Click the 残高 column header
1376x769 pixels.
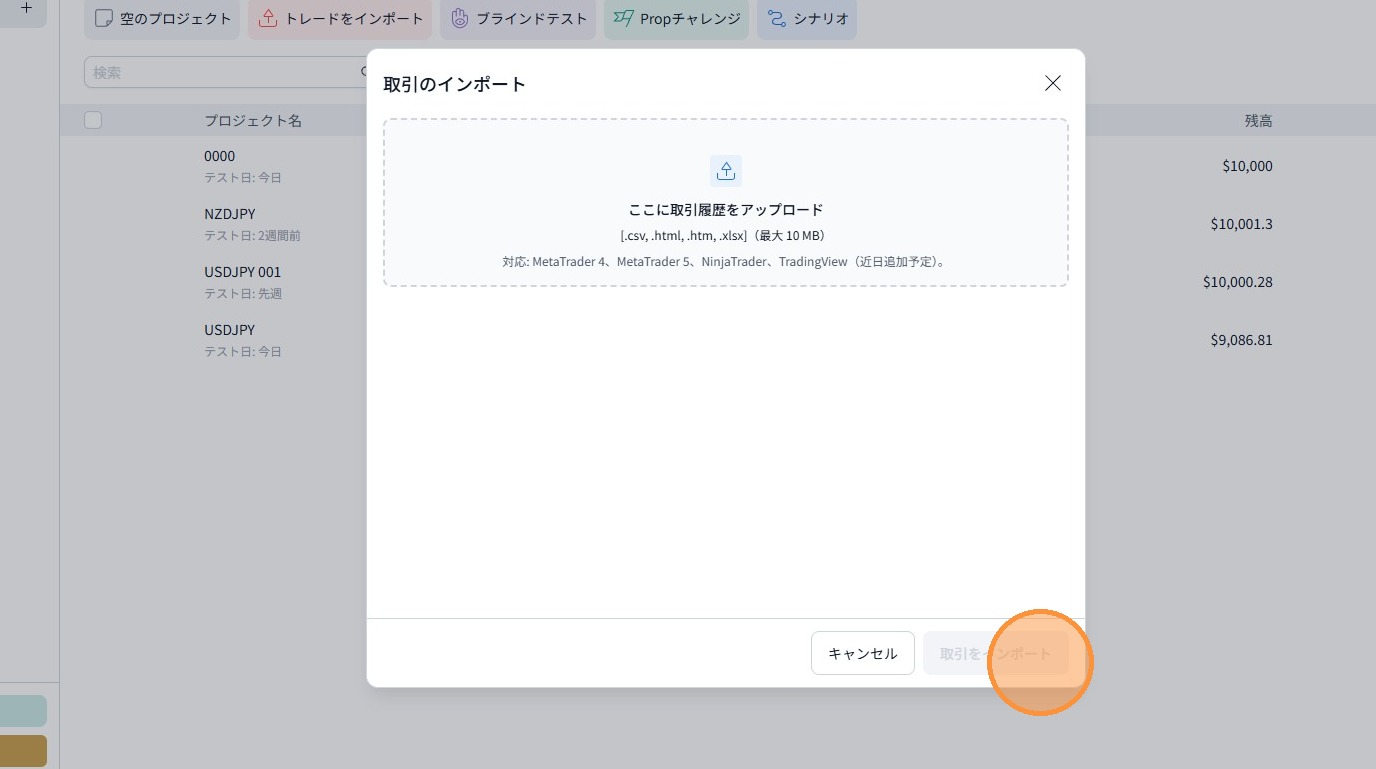(1258, 121)
